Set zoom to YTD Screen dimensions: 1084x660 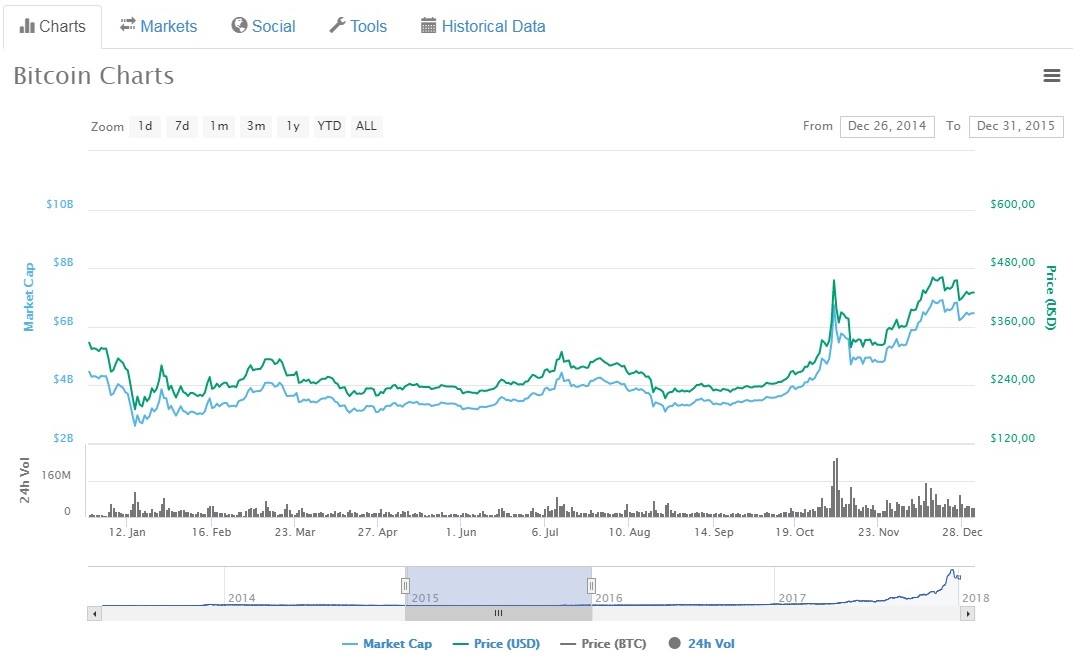[329, 126]
